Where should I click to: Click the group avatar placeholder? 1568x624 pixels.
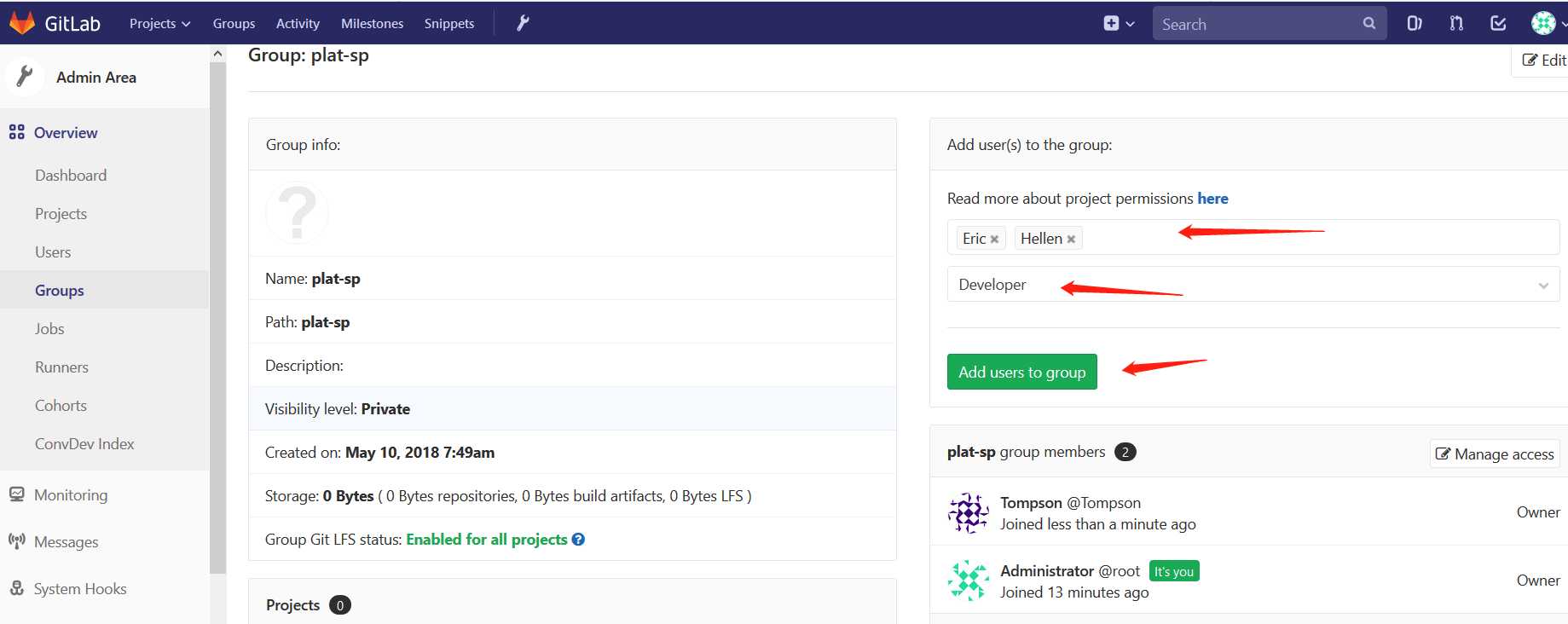tap(297, 212)
